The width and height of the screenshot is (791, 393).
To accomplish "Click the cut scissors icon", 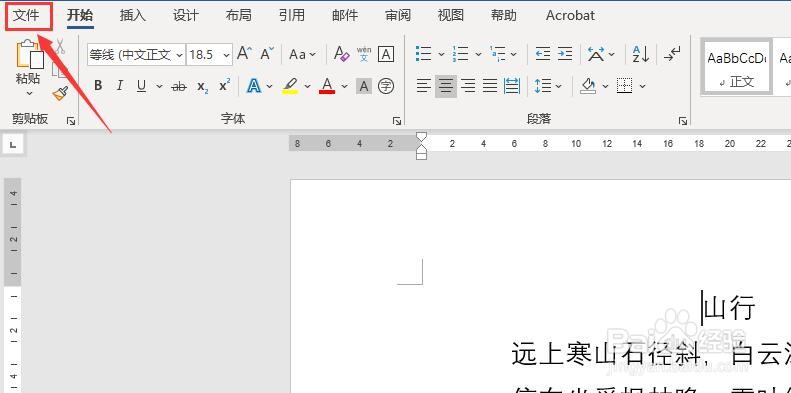I will pyautogui.click(x=60, y=46).
